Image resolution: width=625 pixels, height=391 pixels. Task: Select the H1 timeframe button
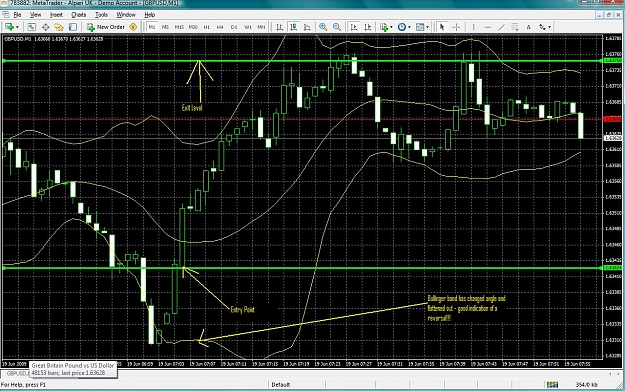tap(206, 27)
